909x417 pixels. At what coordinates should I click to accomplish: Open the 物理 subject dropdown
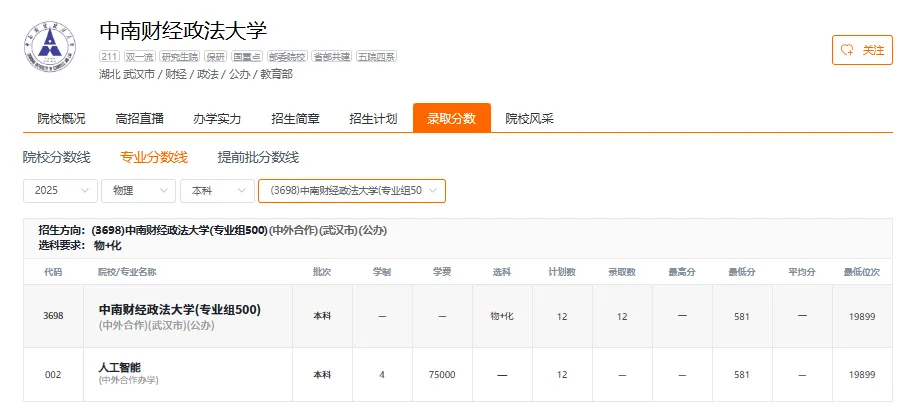click(139, 191)
